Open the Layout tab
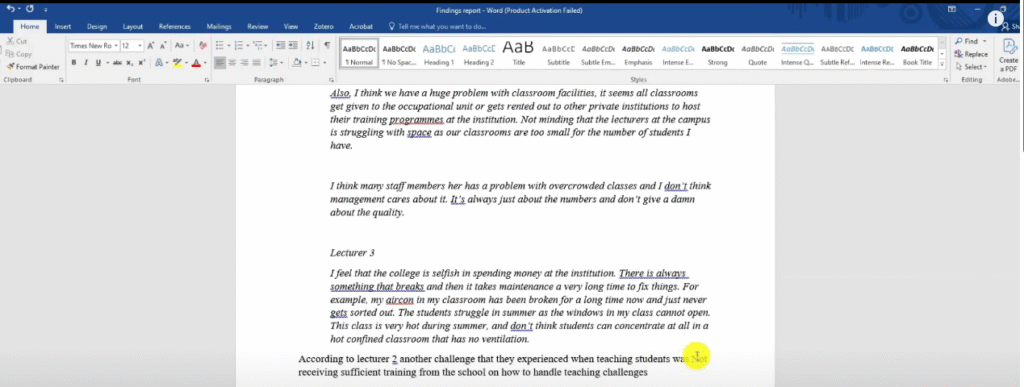The image size is (1024, 387). 133,27
